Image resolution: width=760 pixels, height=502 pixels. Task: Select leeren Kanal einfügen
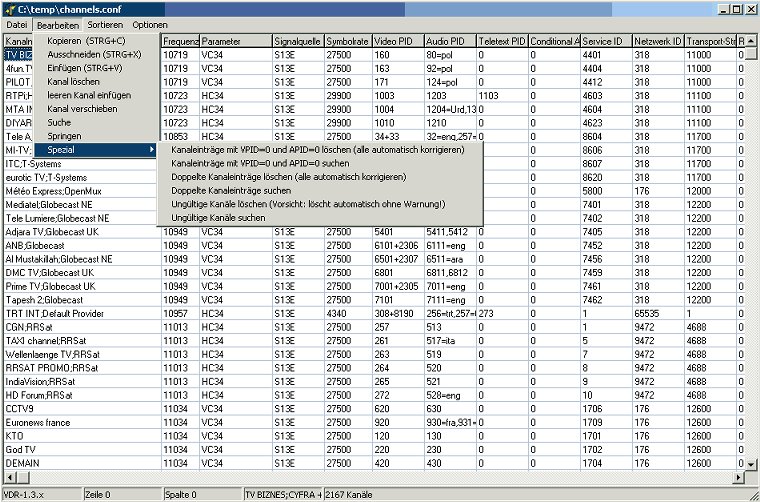click(x=89, y=94)
